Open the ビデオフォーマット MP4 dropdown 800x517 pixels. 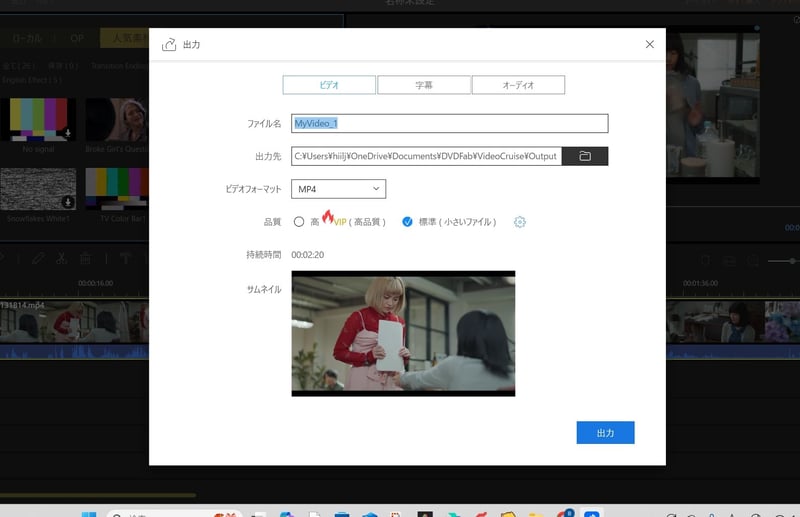(339, 189)
